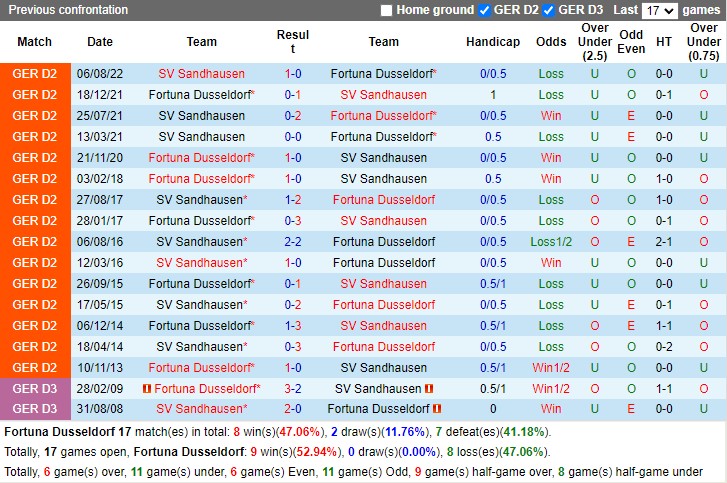Click the date 17/05/15
Screen dimensions: 727x483
100,305
